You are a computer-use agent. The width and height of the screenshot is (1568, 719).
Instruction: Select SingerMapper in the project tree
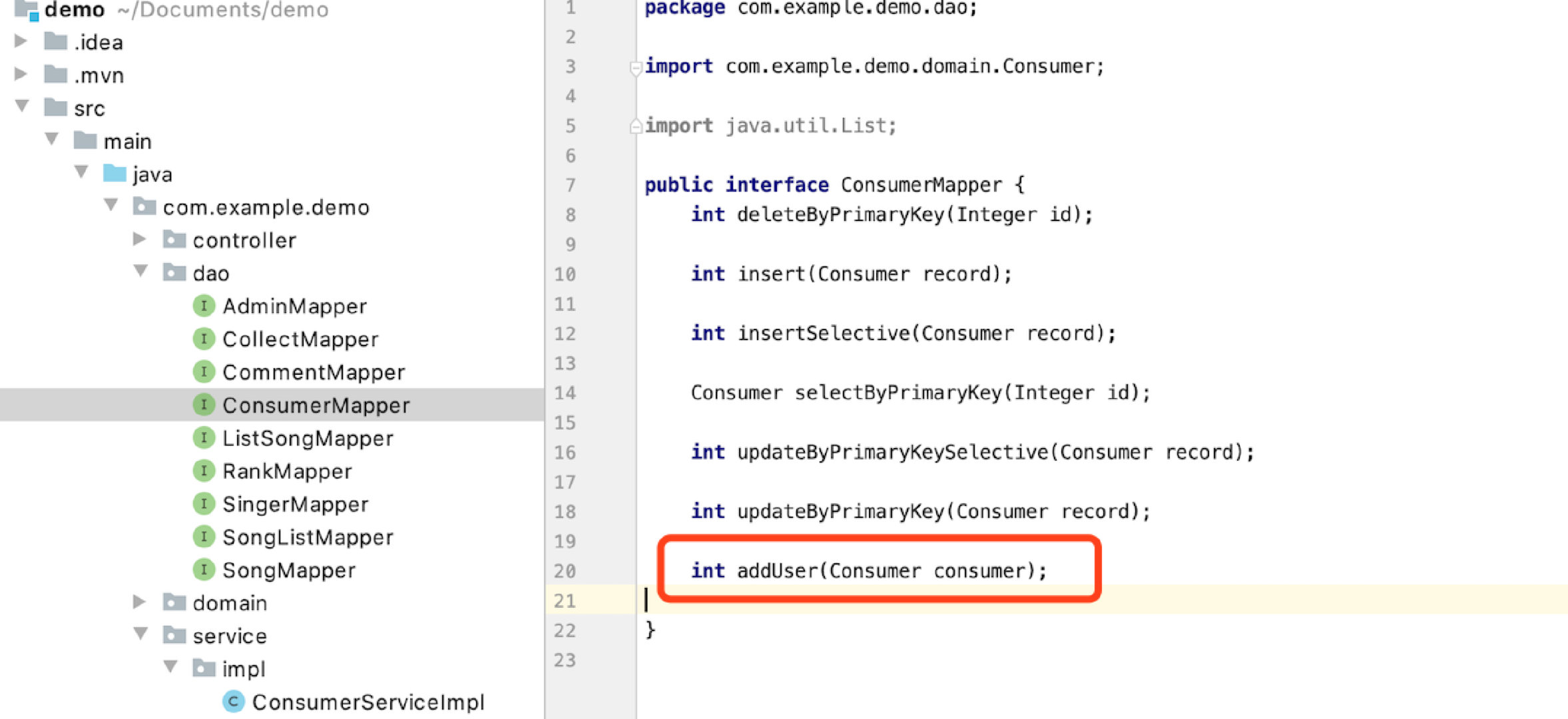click(295, 503)
